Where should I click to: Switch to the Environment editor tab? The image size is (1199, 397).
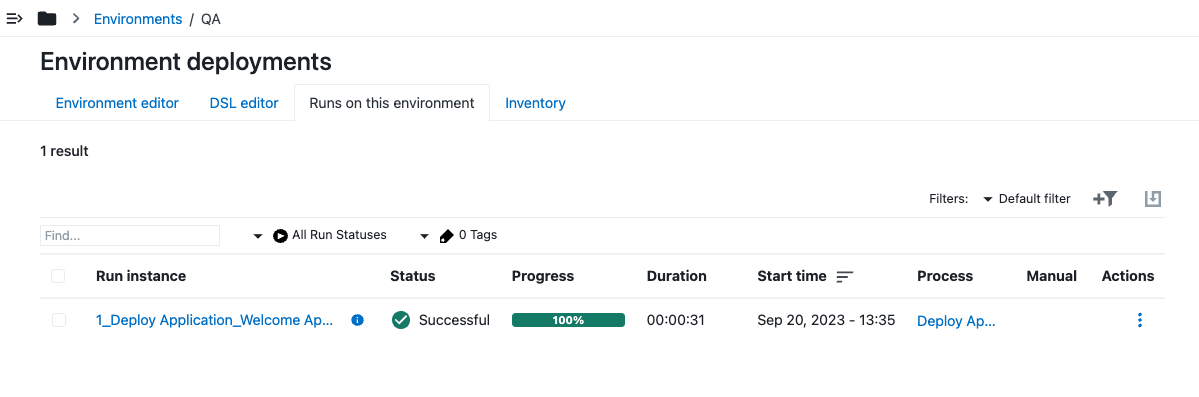pyautogui.click(x=117, y=103)
